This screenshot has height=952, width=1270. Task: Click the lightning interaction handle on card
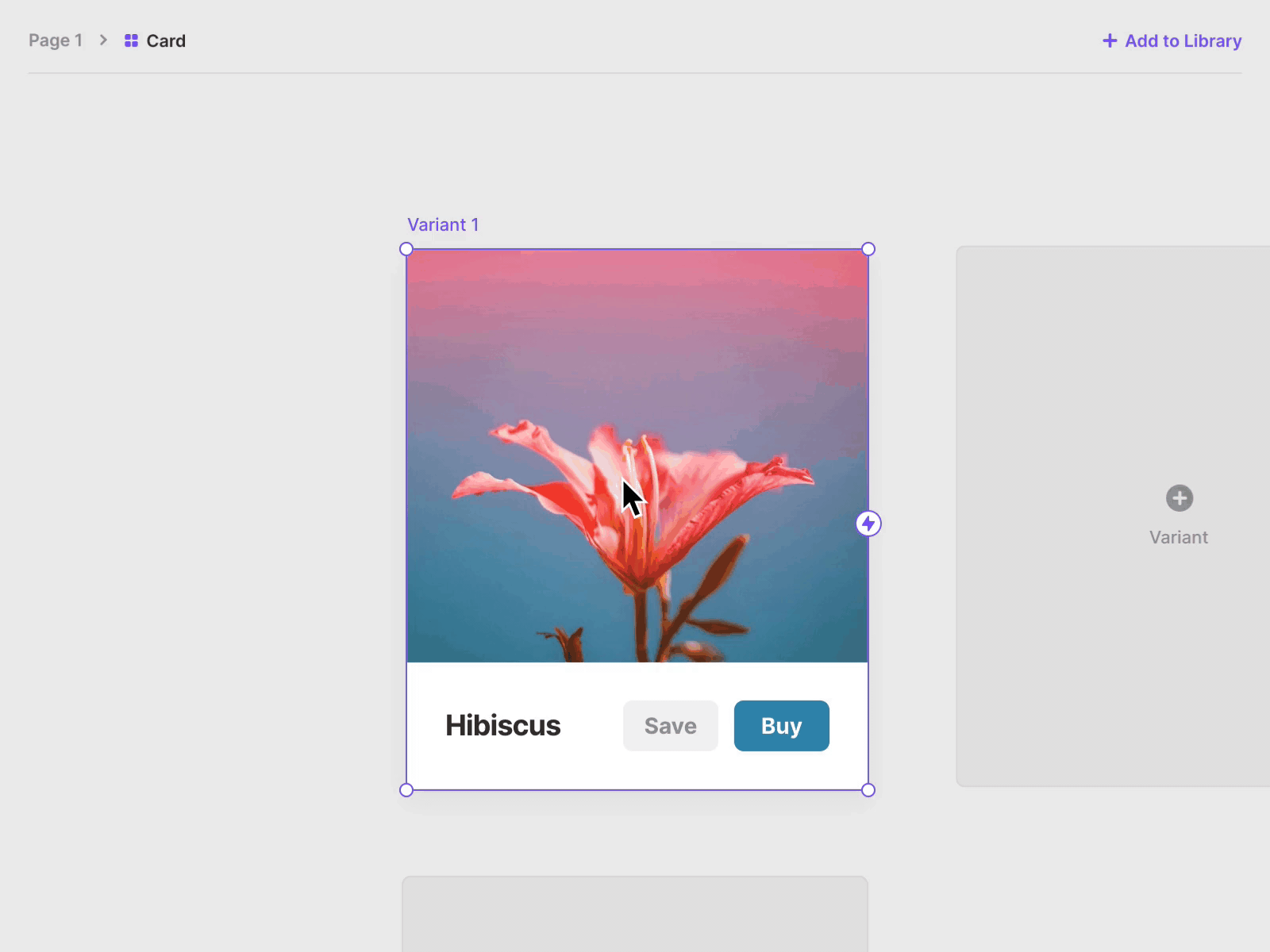coord(868,524)
